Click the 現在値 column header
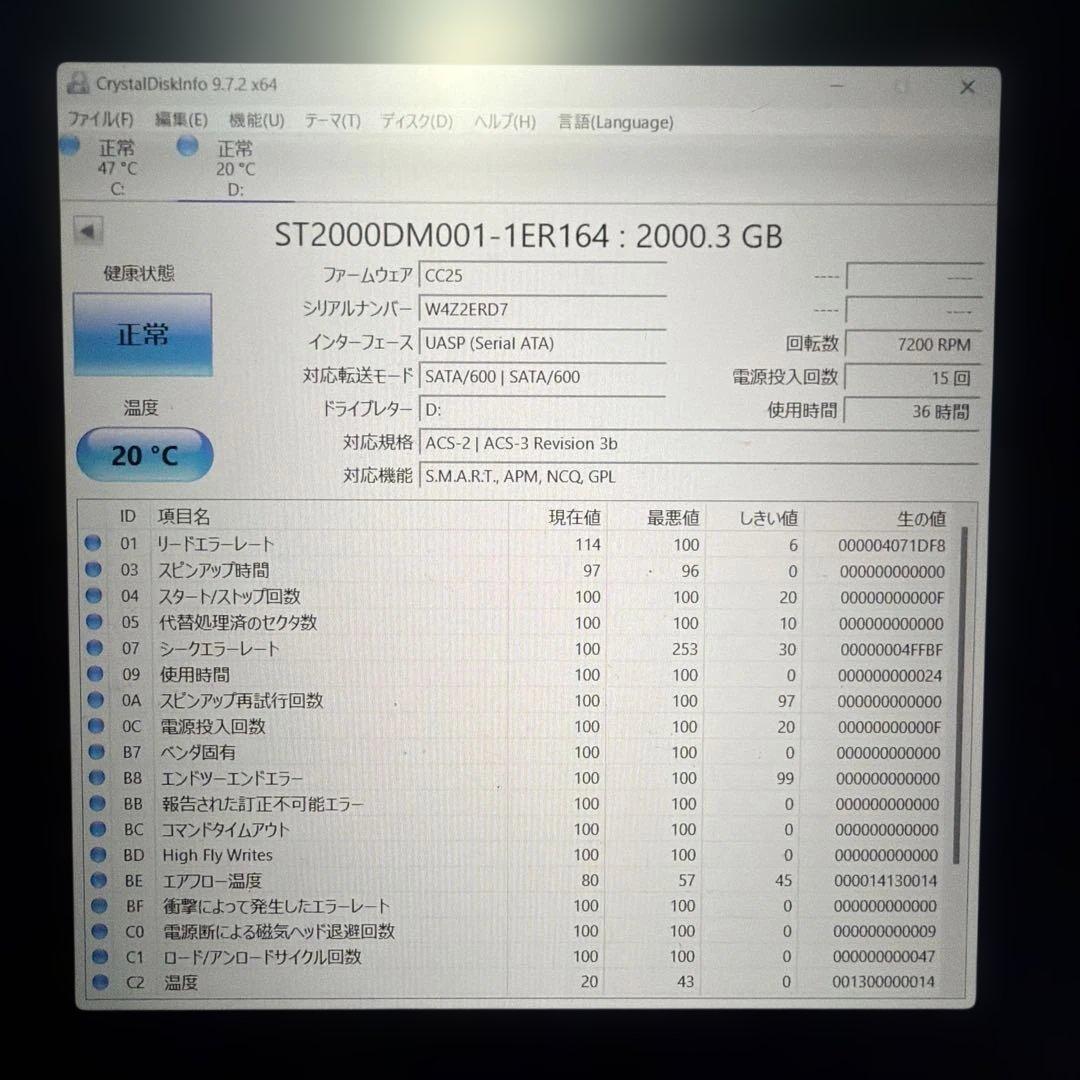The width and height of the screenshot is (1080, 1080). point(574,518)
